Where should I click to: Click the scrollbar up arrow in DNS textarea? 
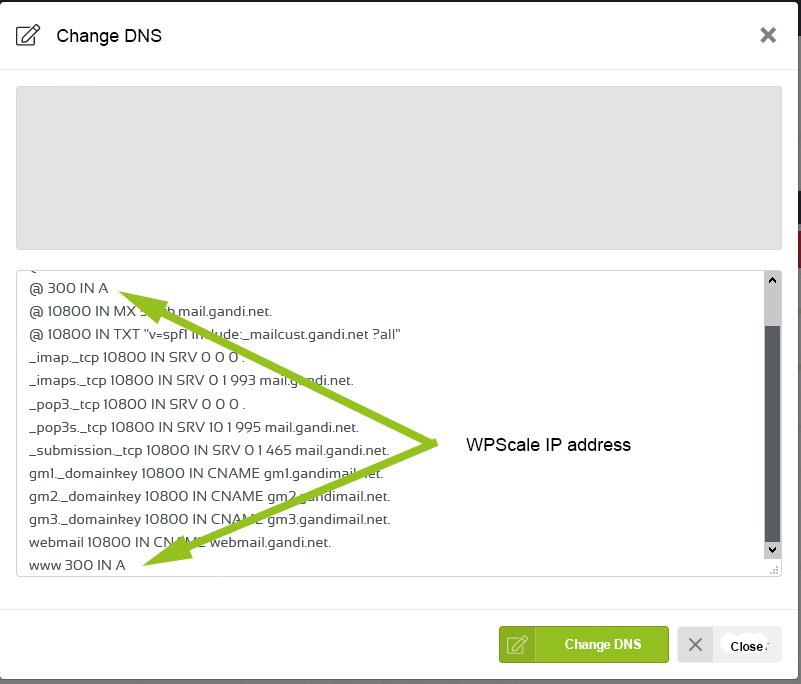point(772,280)
